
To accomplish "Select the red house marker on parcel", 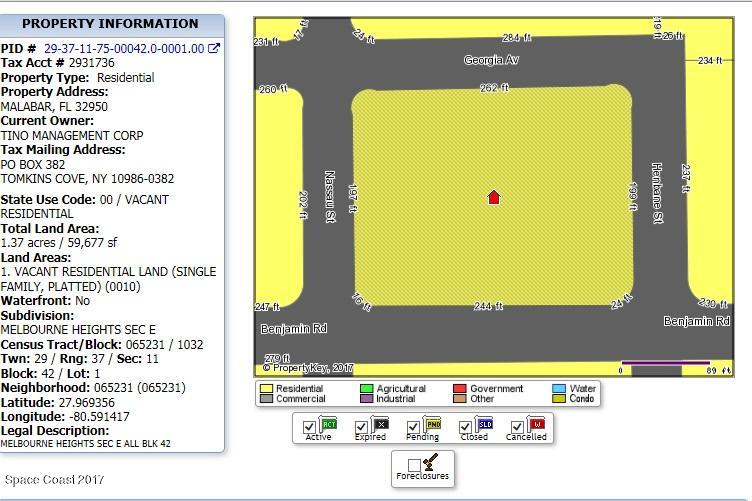I will [x=494, y=197].
